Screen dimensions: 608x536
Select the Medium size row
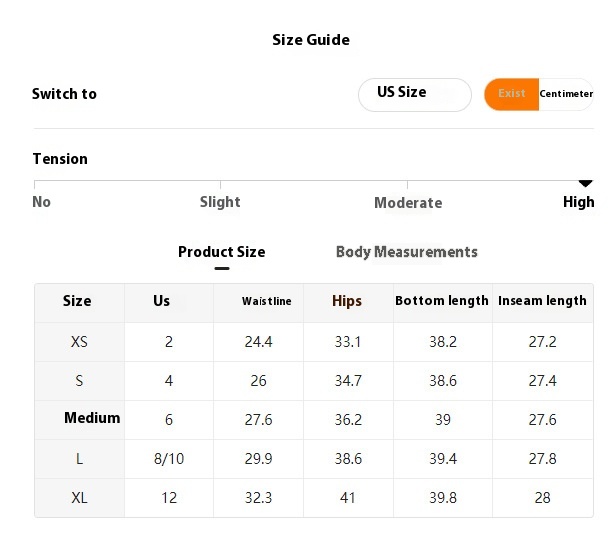pyautogui.click(x=92, y=418)
